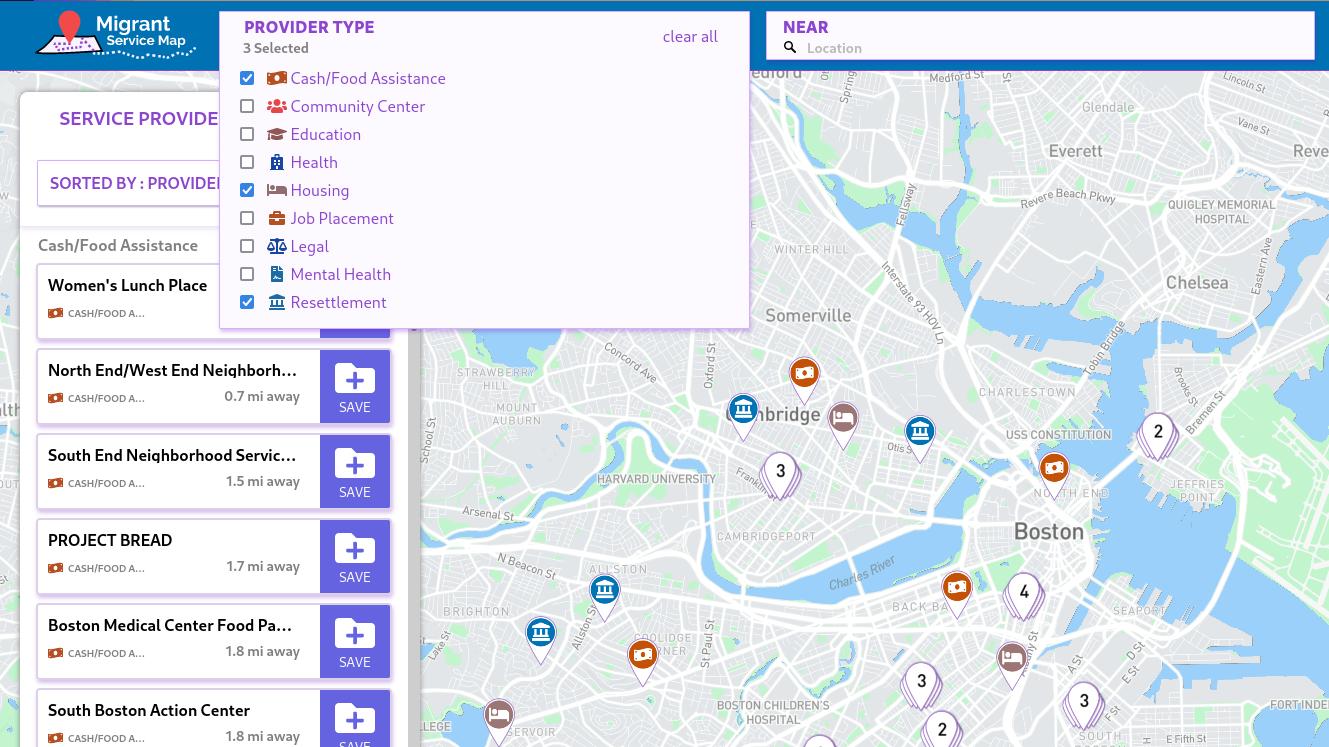Image resolution: width=1329 pixels, height=747 pixels.
Task: Open cluster marker 2 at bottom of map
Action: pyautogui.click(x=941, y=730)
